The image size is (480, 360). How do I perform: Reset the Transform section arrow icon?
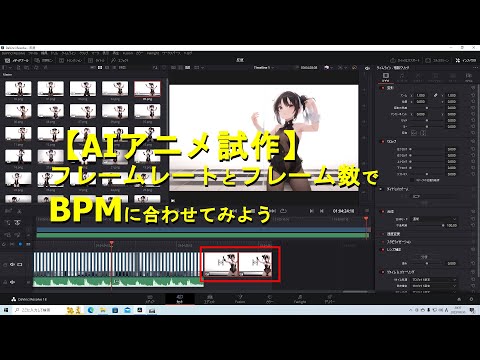473,88
